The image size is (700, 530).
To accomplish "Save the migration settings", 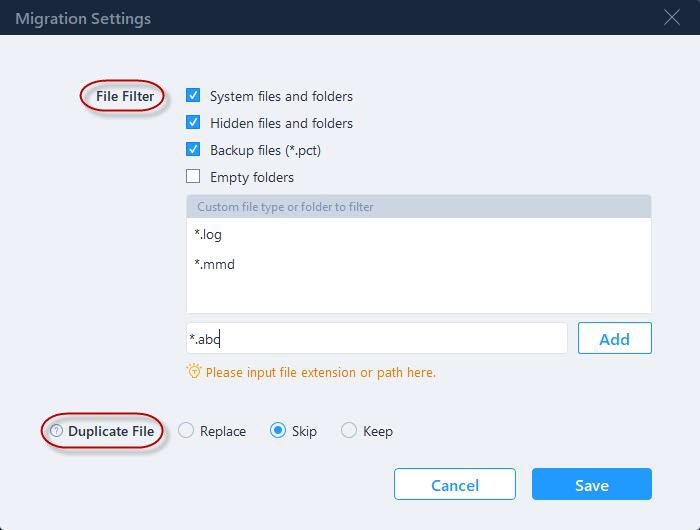I will [x=591, y=485].
